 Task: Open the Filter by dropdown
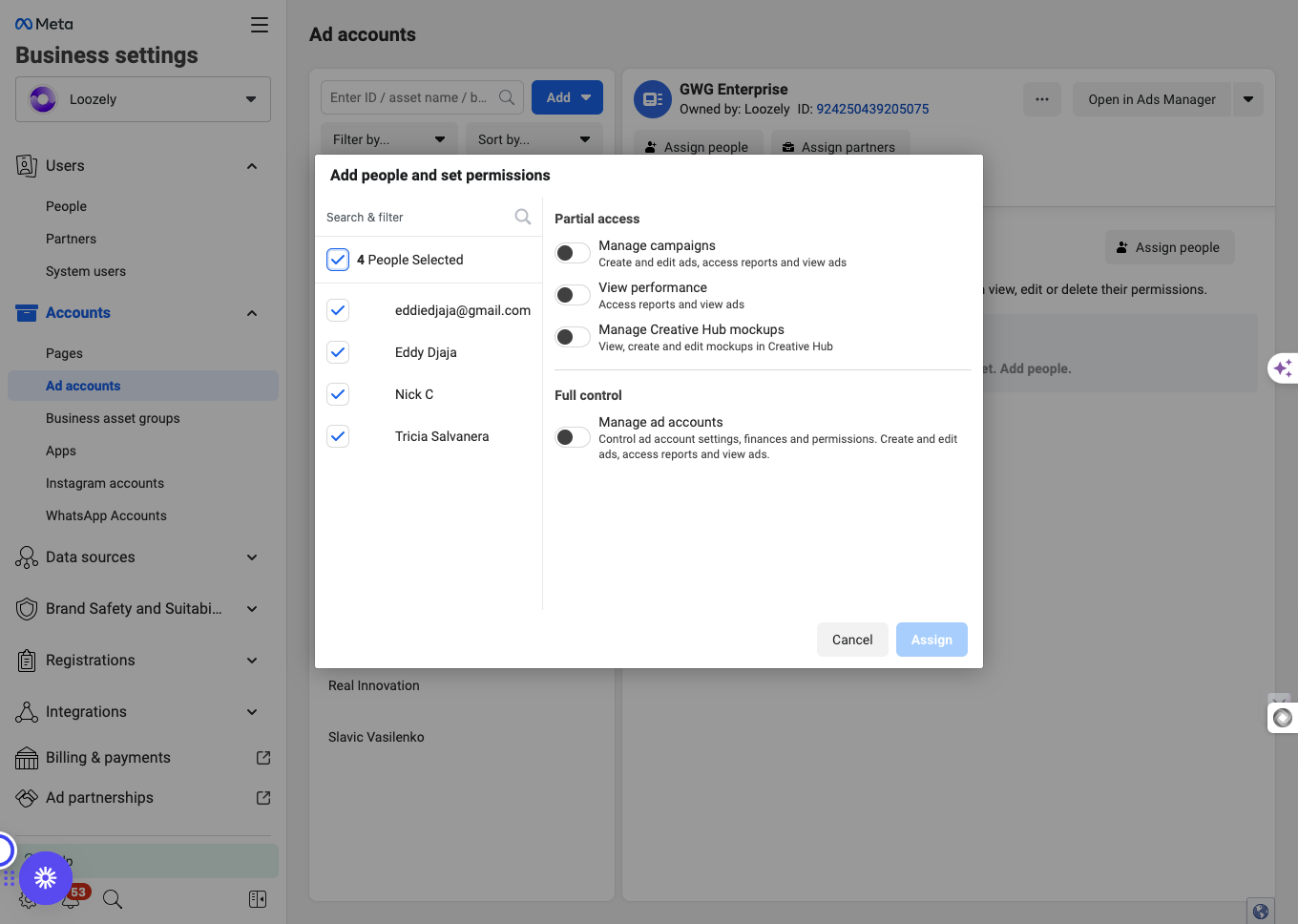389,139
